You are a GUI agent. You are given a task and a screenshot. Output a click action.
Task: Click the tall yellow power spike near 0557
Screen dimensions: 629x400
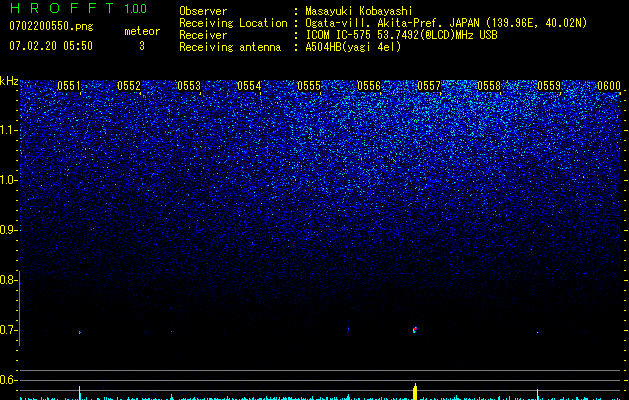tap(415, 392)
